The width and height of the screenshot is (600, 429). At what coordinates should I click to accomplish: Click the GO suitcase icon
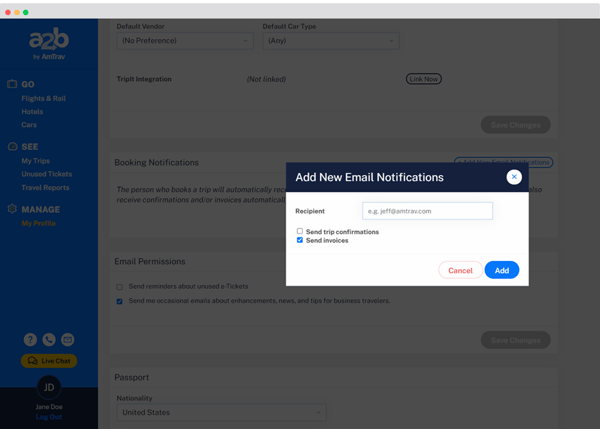12,84
